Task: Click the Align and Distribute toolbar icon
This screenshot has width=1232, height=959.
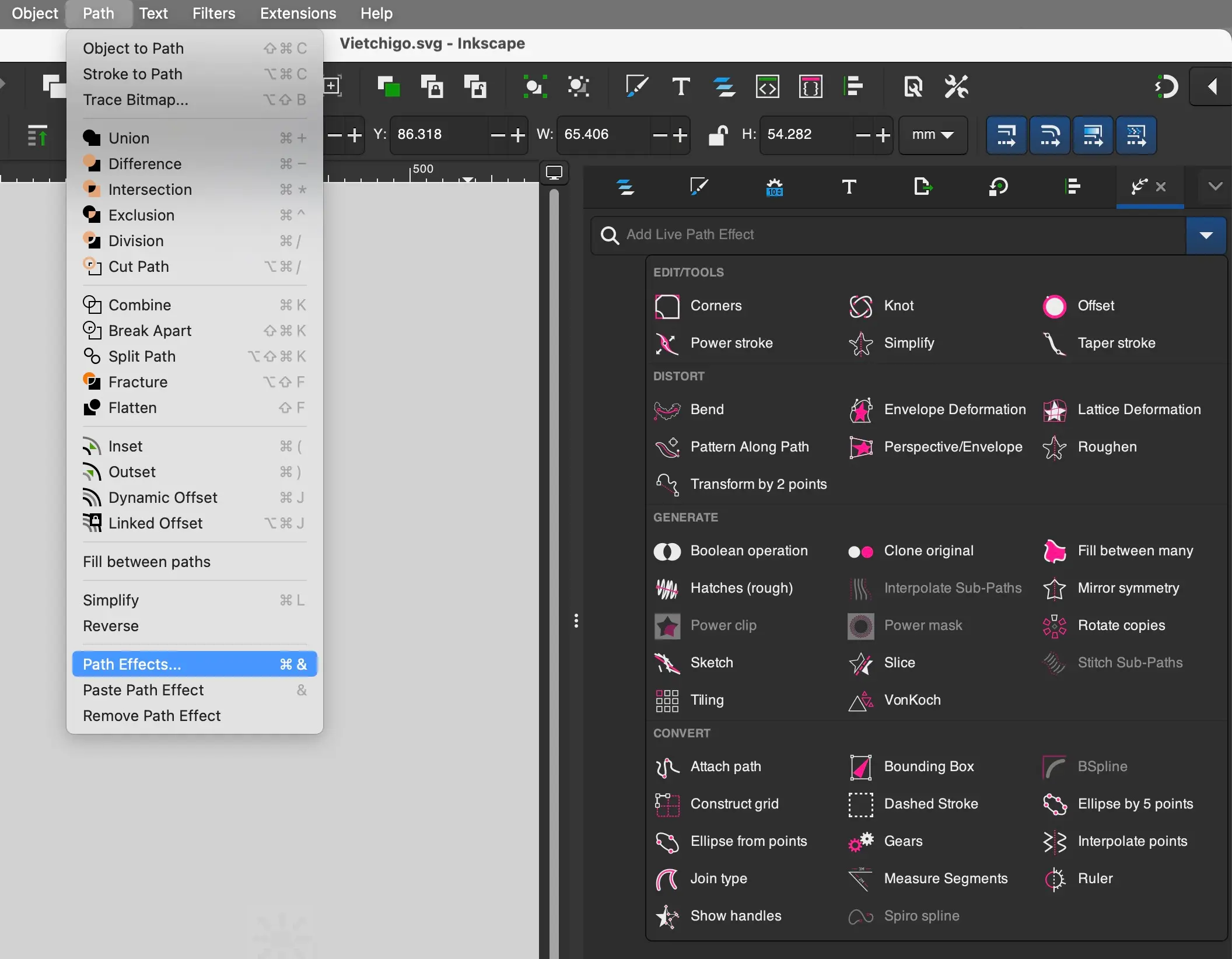Action: point(853,87)
